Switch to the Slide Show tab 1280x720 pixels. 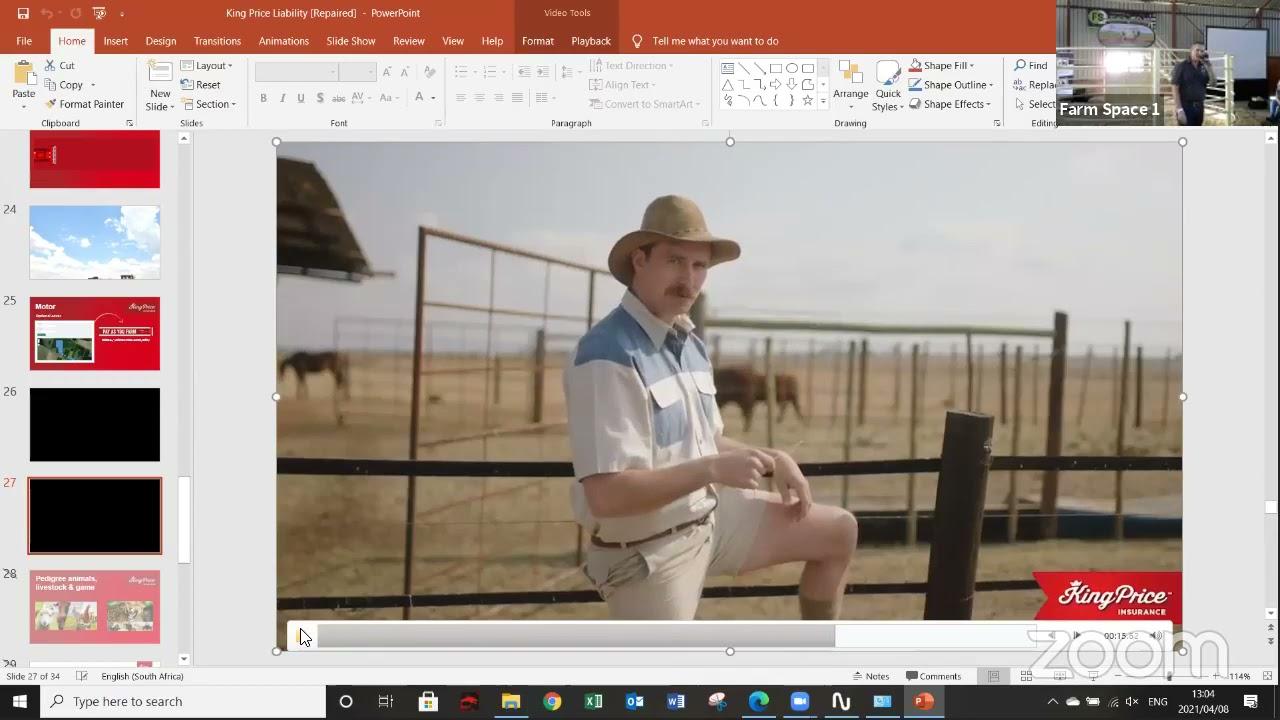pyautogui.click(x=351, y=41)
